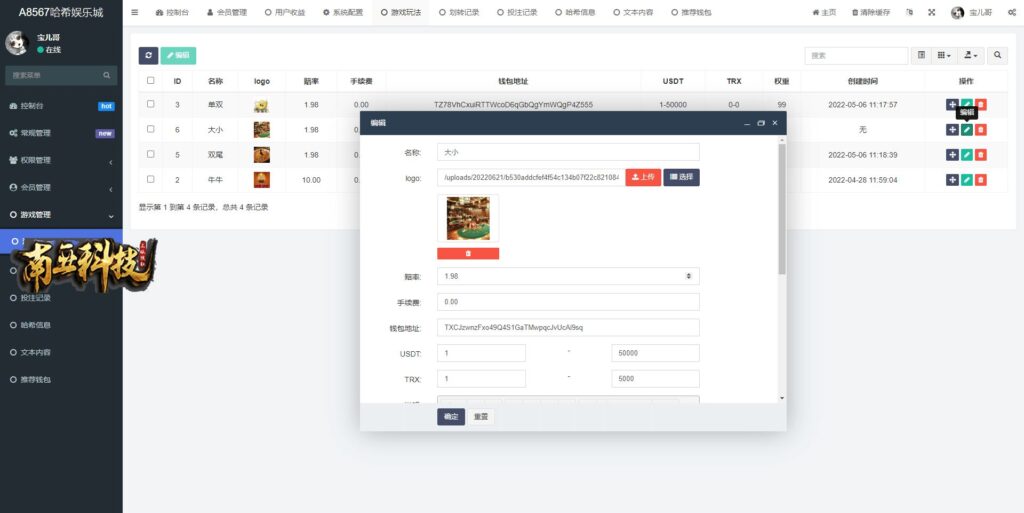This screenshot has height=513, width=1024.
Task: Click the red delete icon for row 双尾
Action: coord(980,155)
